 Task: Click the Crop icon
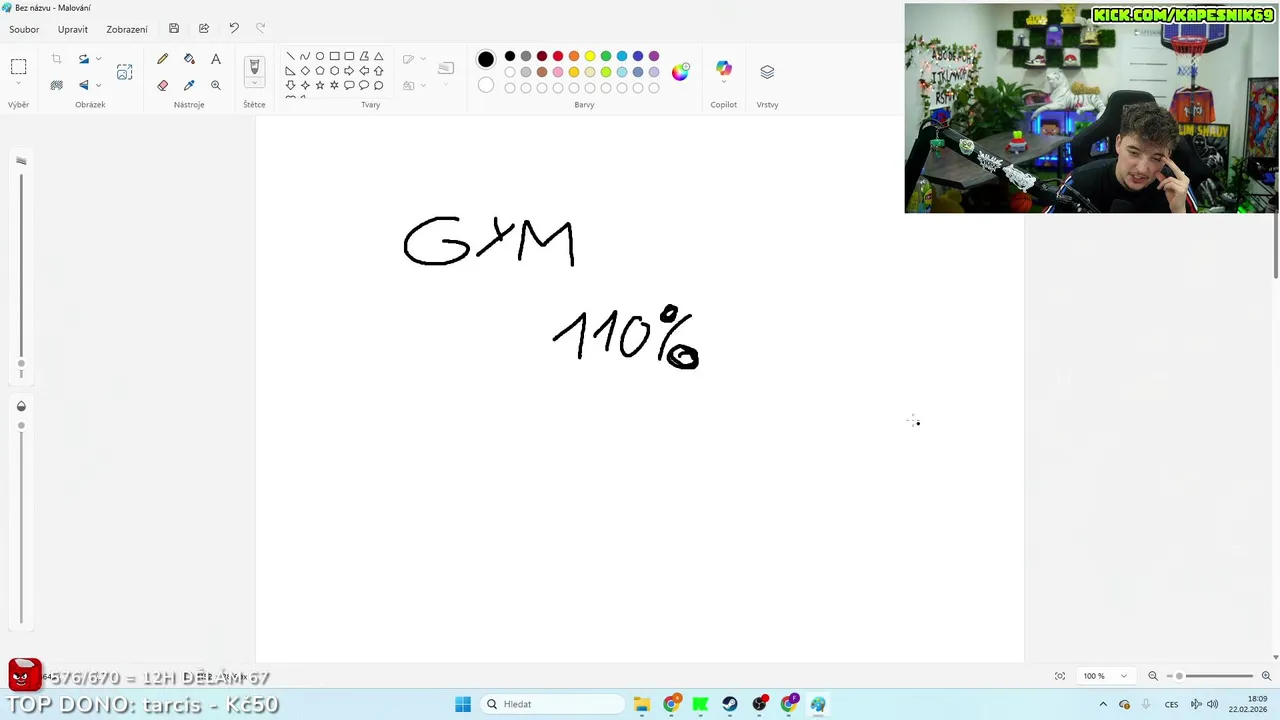click(56, 59)
